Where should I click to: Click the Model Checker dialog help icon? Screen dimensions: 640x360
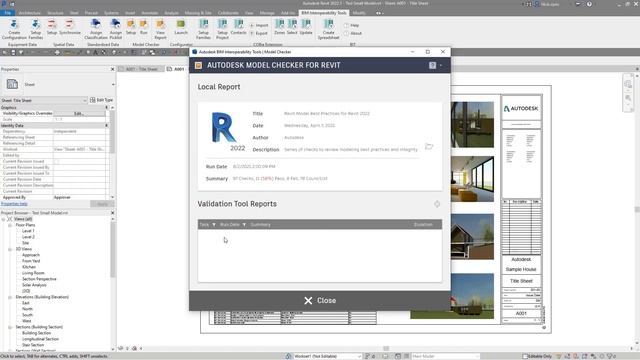click(432, 65)
